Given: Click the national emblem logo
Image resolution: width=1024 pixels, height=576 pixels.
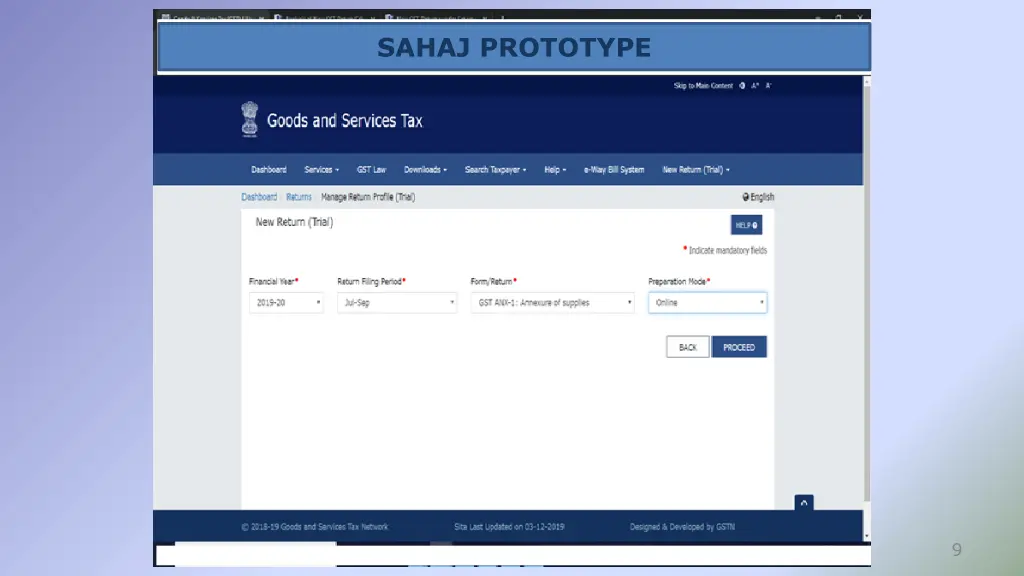Looking at the screenshot, I should tap(249, 120).
